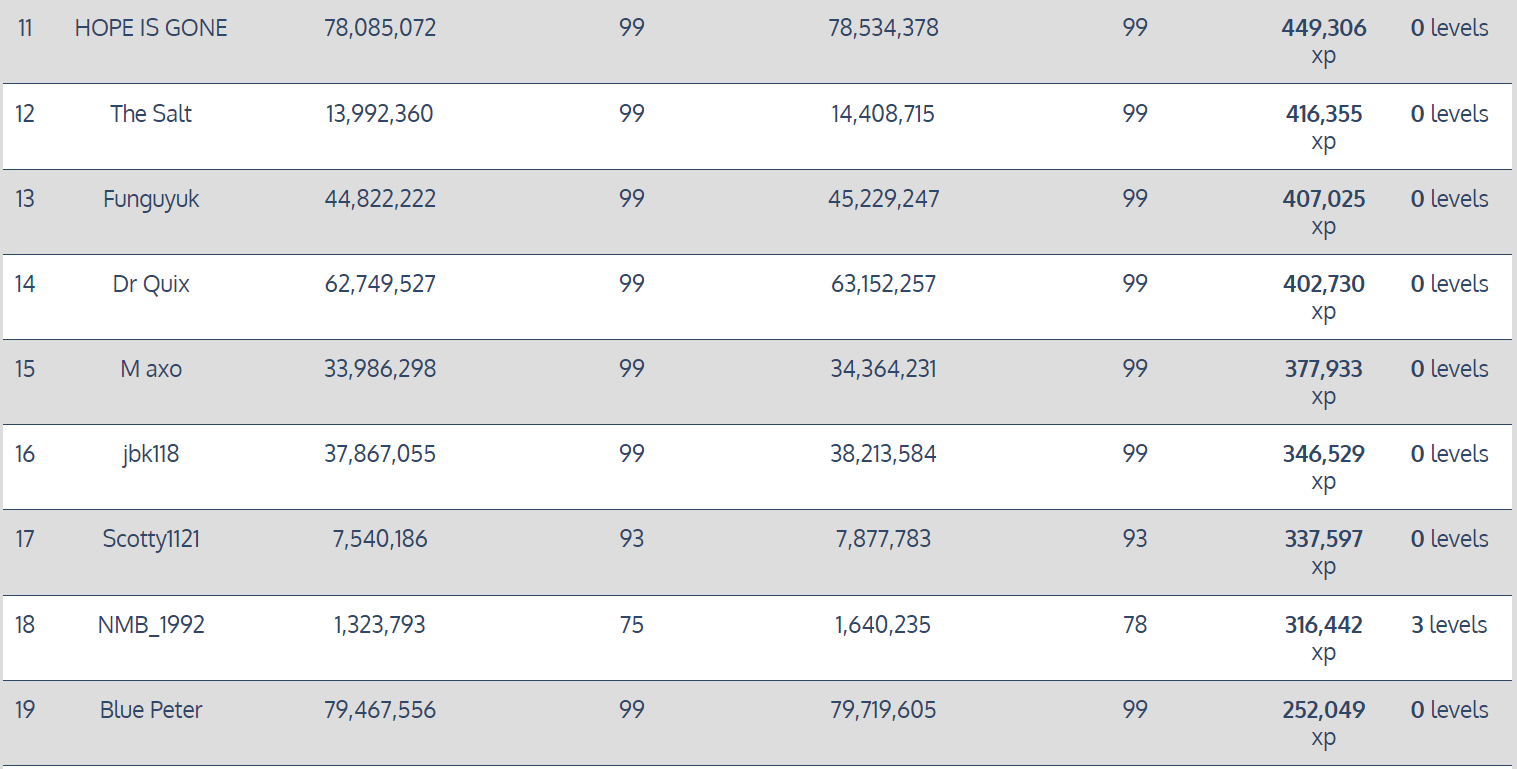The height and width of the screenshot is (769, 1517).
Task: Select NMB_1992 player name
Action: [x=151, y=625]
